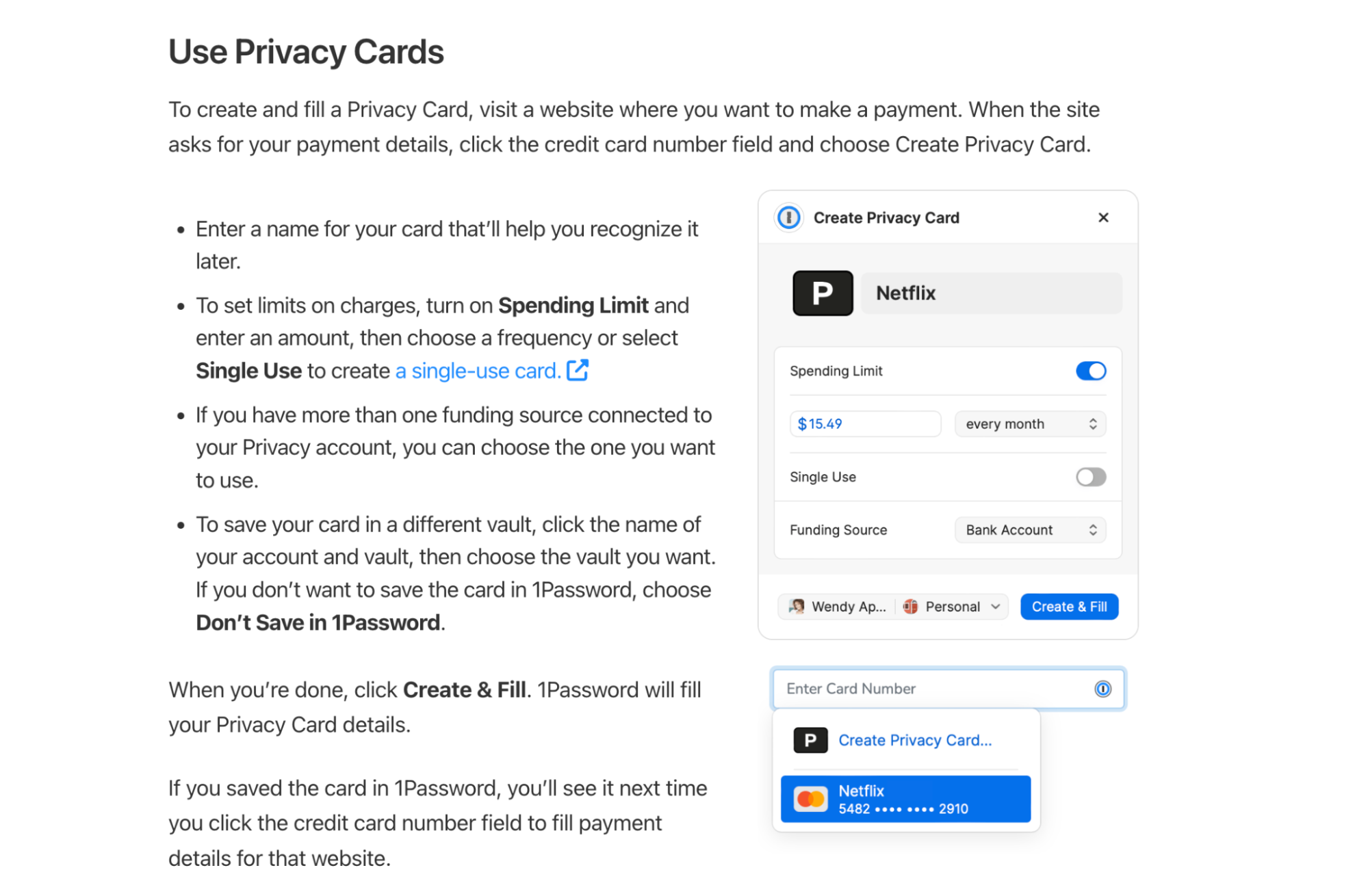Click the Privacy 'P' logo next to Netflix
Viewport: 1368px width, 896px height.
[x=823, y=293]
